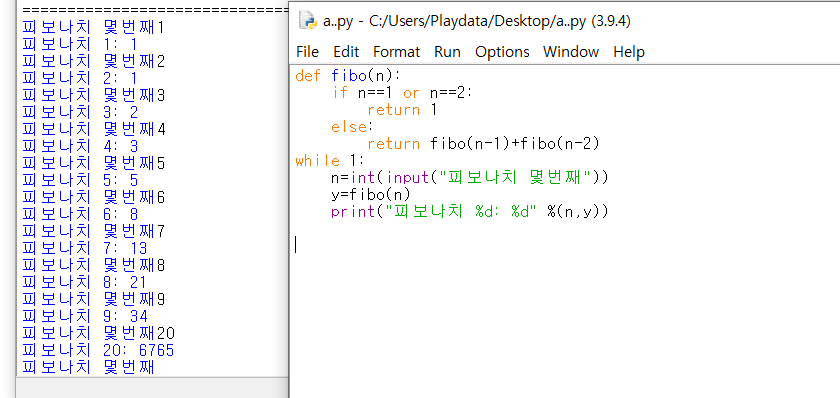This screenshot has width=840, height=398.
Task: Open the Edit menu
Action: point(346,52)
